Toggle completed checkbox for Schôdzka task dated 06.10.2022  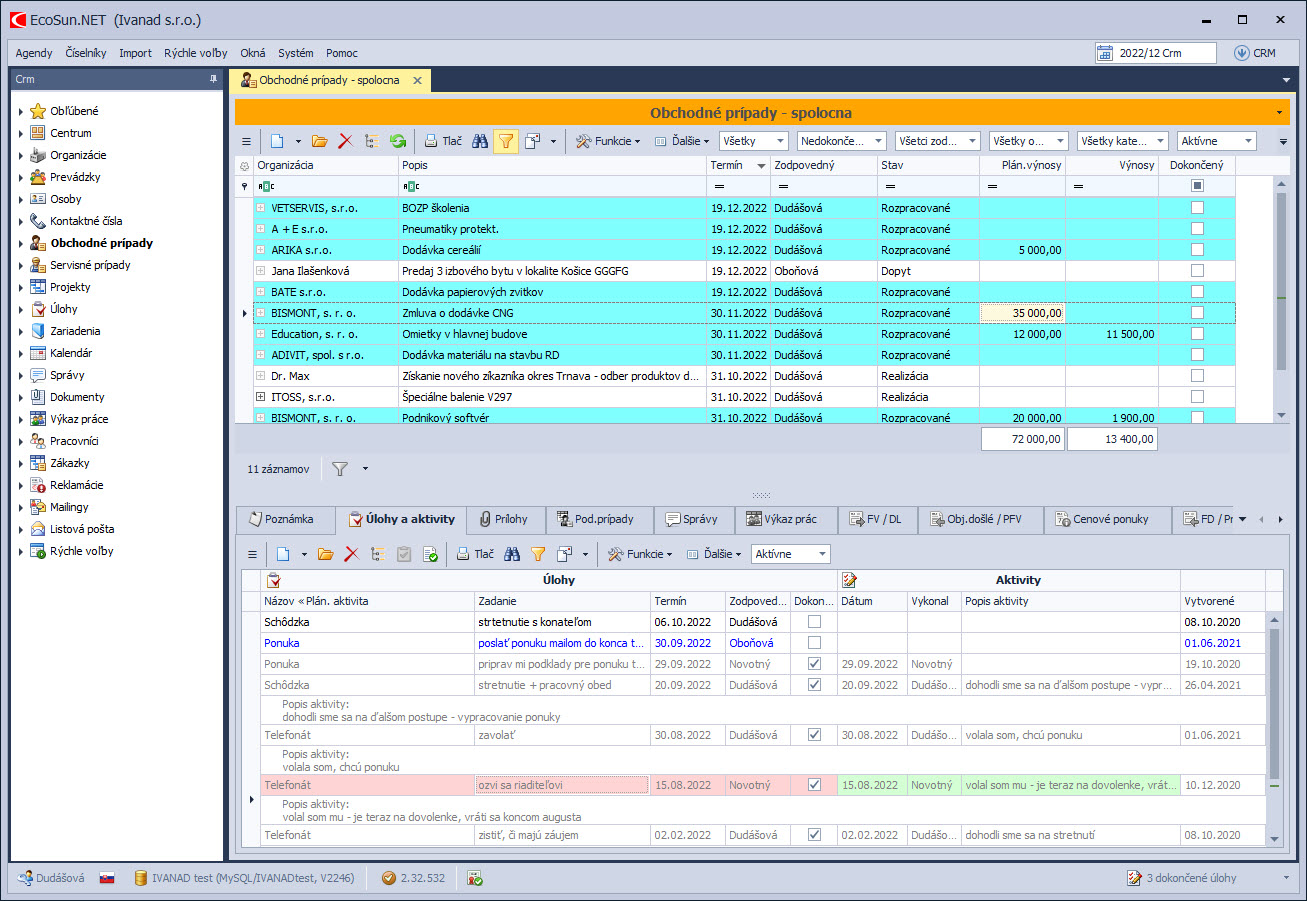coord(814,622)
